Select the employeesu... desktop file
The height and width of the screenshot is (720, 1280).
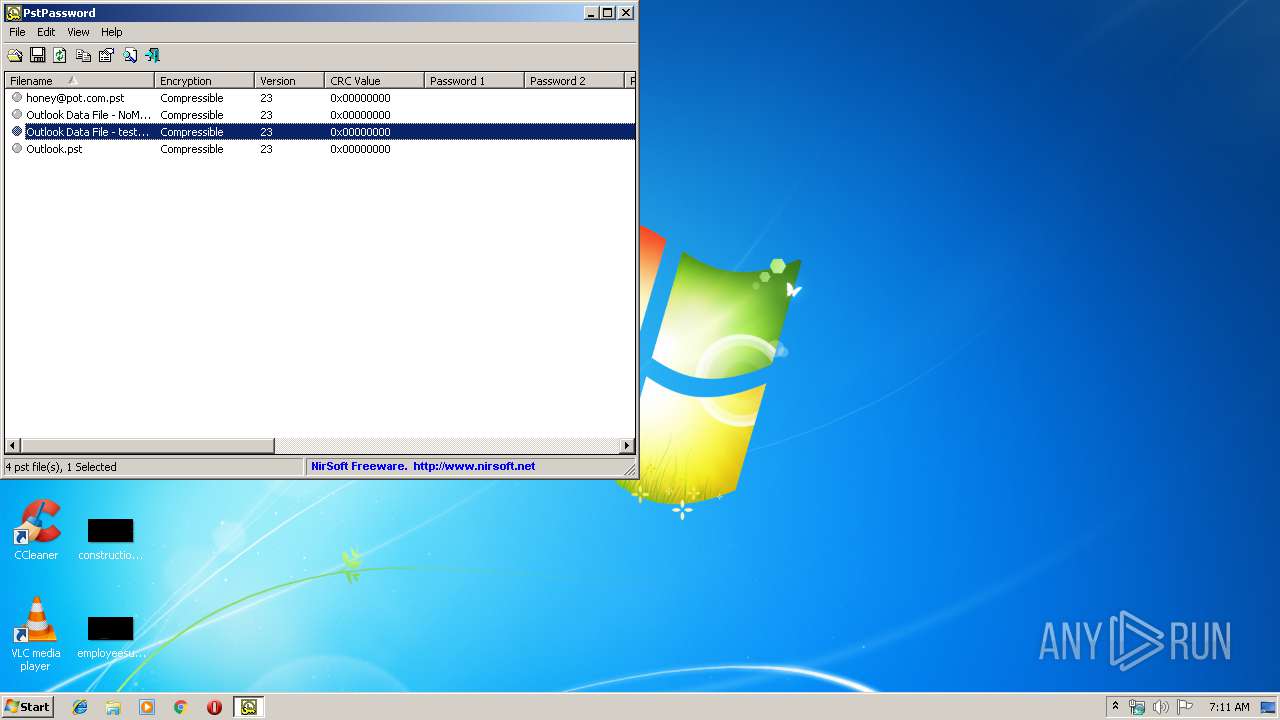click(110, 637)
